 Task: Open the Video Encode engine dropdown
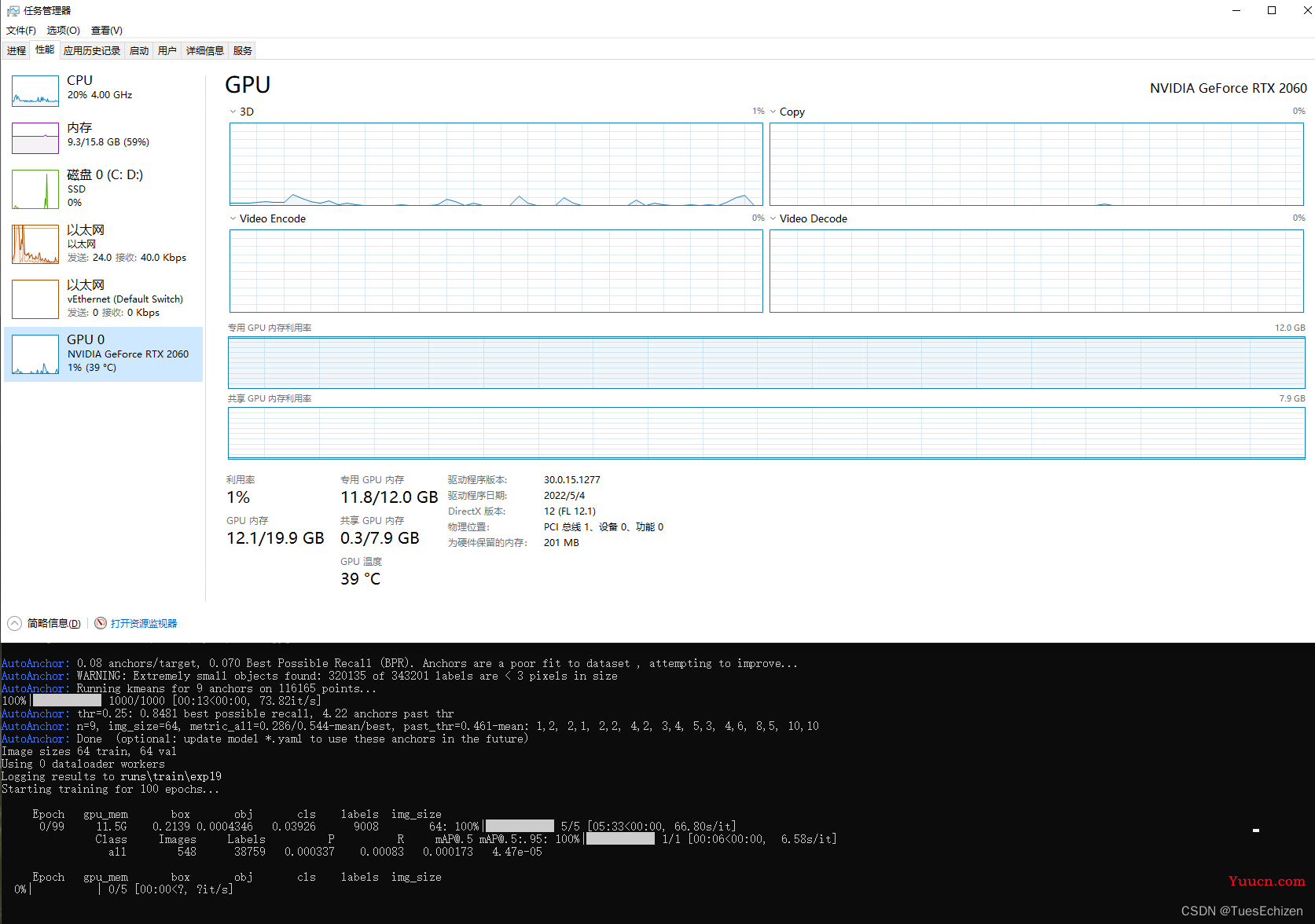click(233, 218)
